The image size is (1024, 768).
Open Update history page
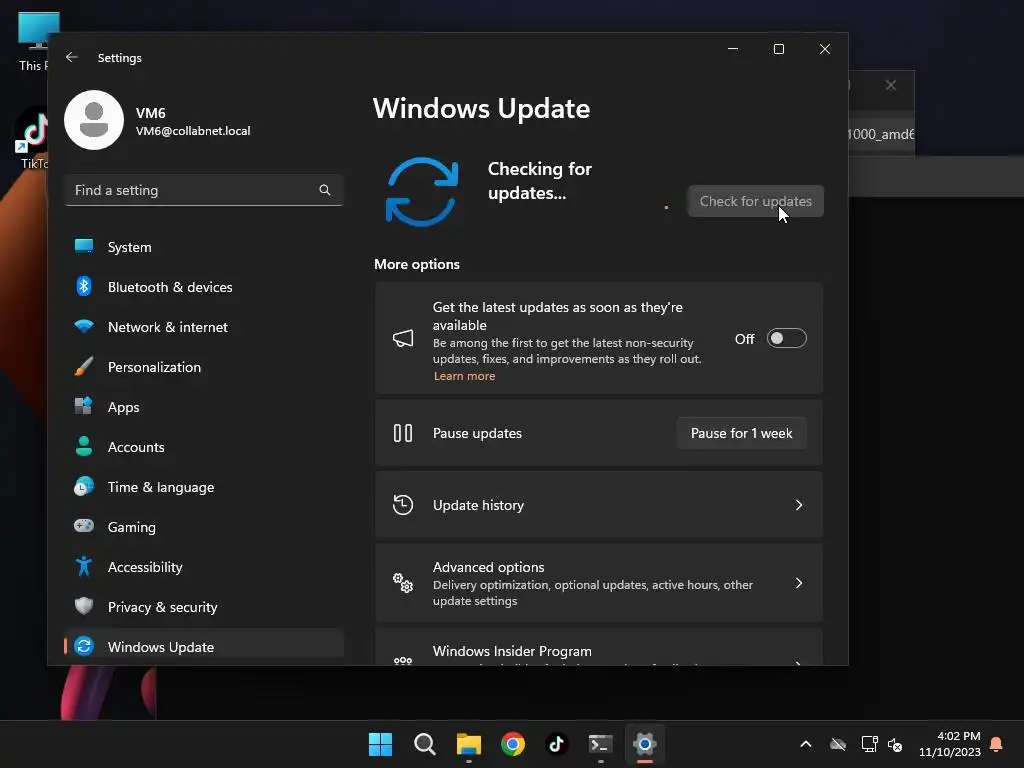coord(598,505)
